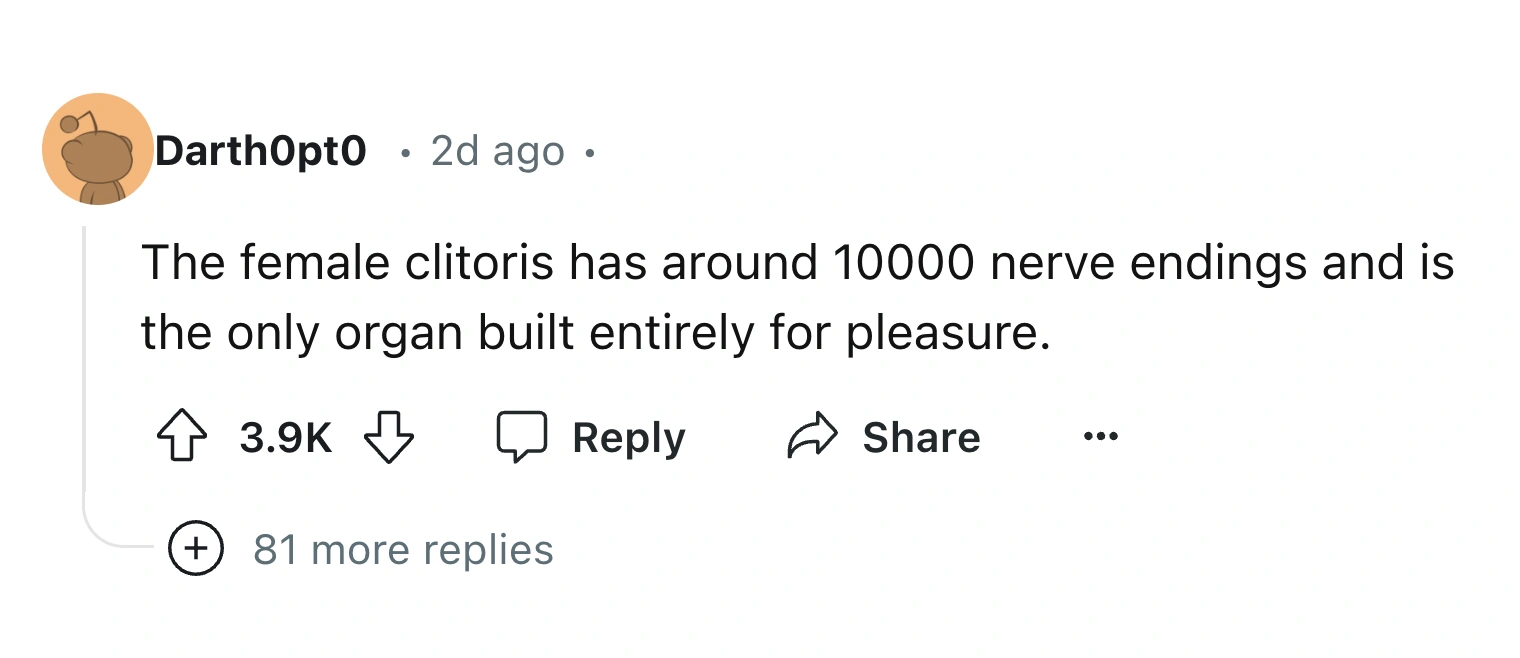
Task: Click the "2d ago" timestamp
Action: click(x=497, y=152)
